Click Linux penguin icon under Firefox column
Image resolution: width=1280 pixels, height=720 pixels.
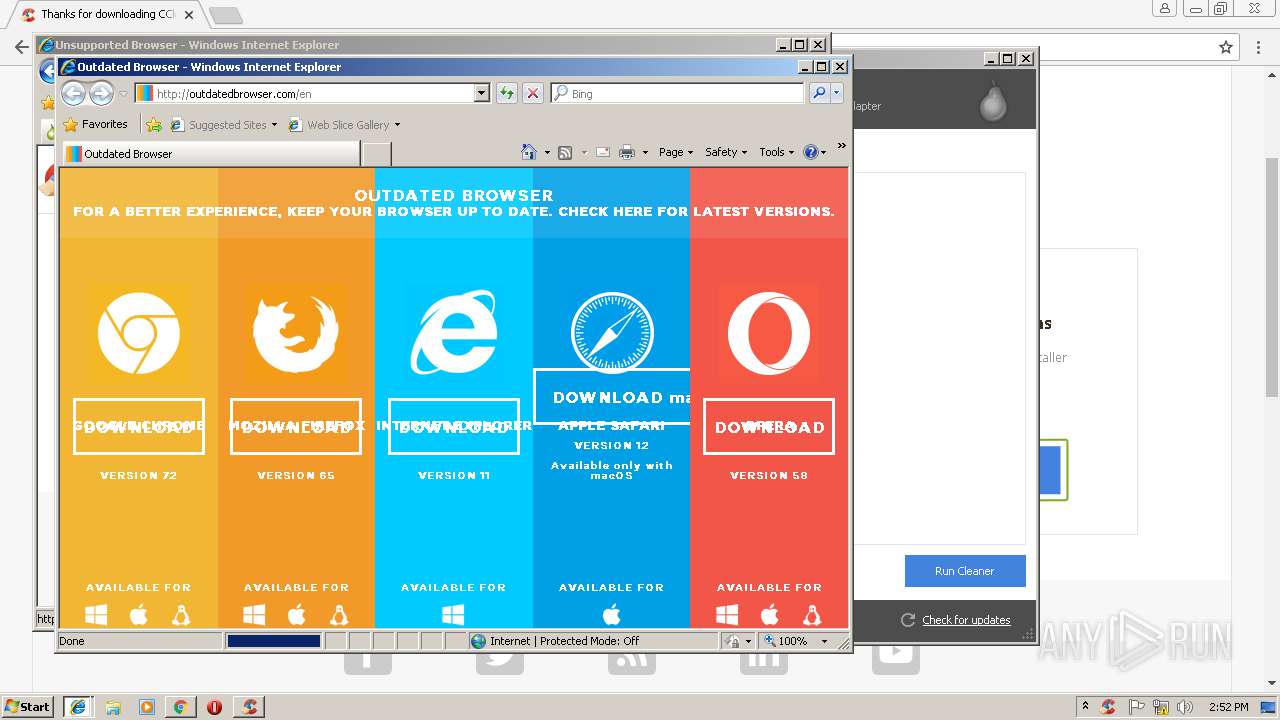tap(339, 614)
